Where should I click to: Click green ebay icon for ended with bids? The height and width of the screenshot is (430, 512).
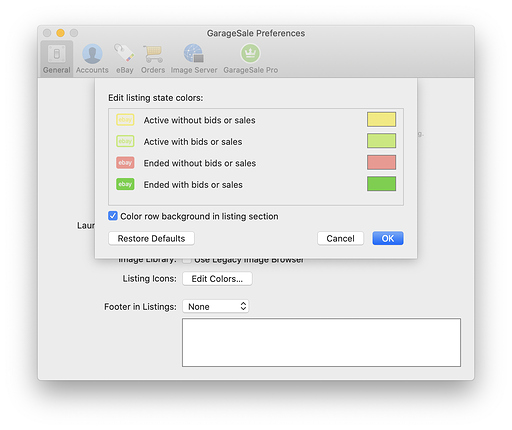tap(125, 184)
